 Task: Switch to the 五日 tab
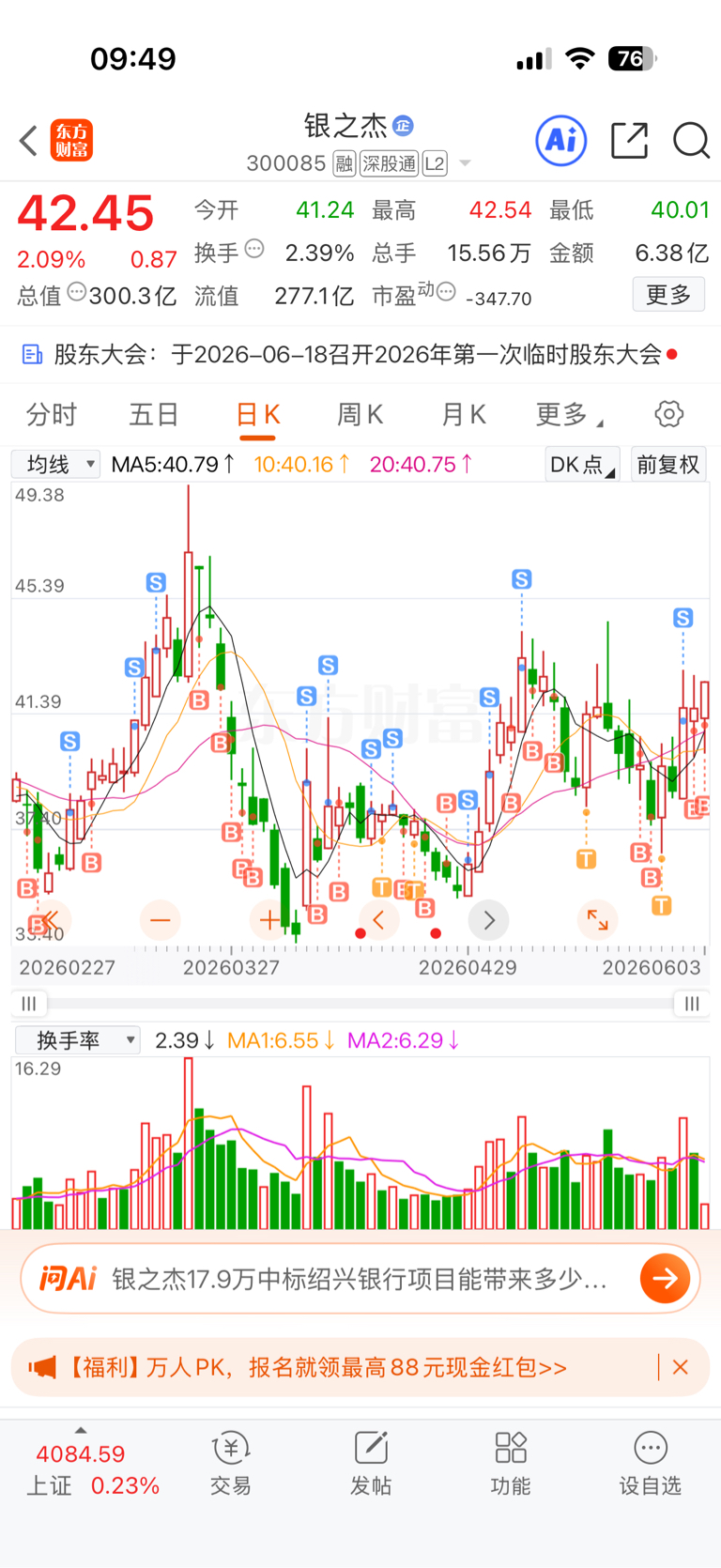coord(154,414)
